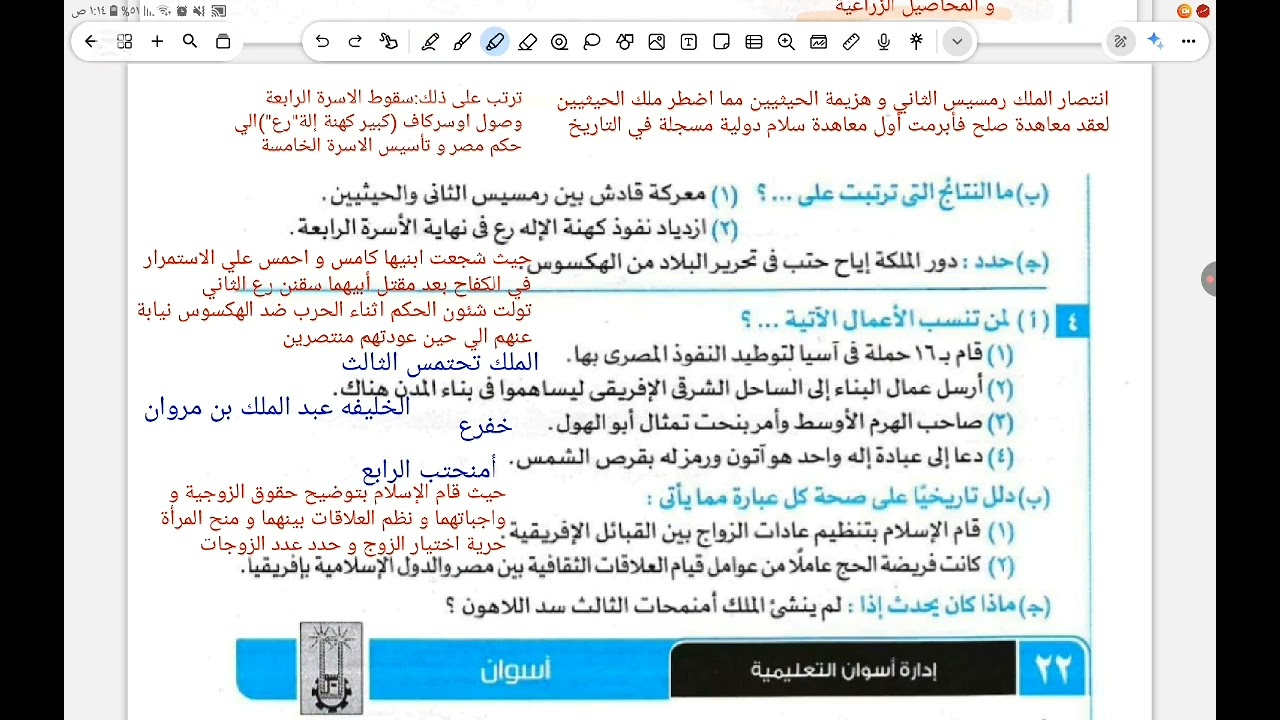
Task: Open the page grid view icon
Action: tap(124, 42)
